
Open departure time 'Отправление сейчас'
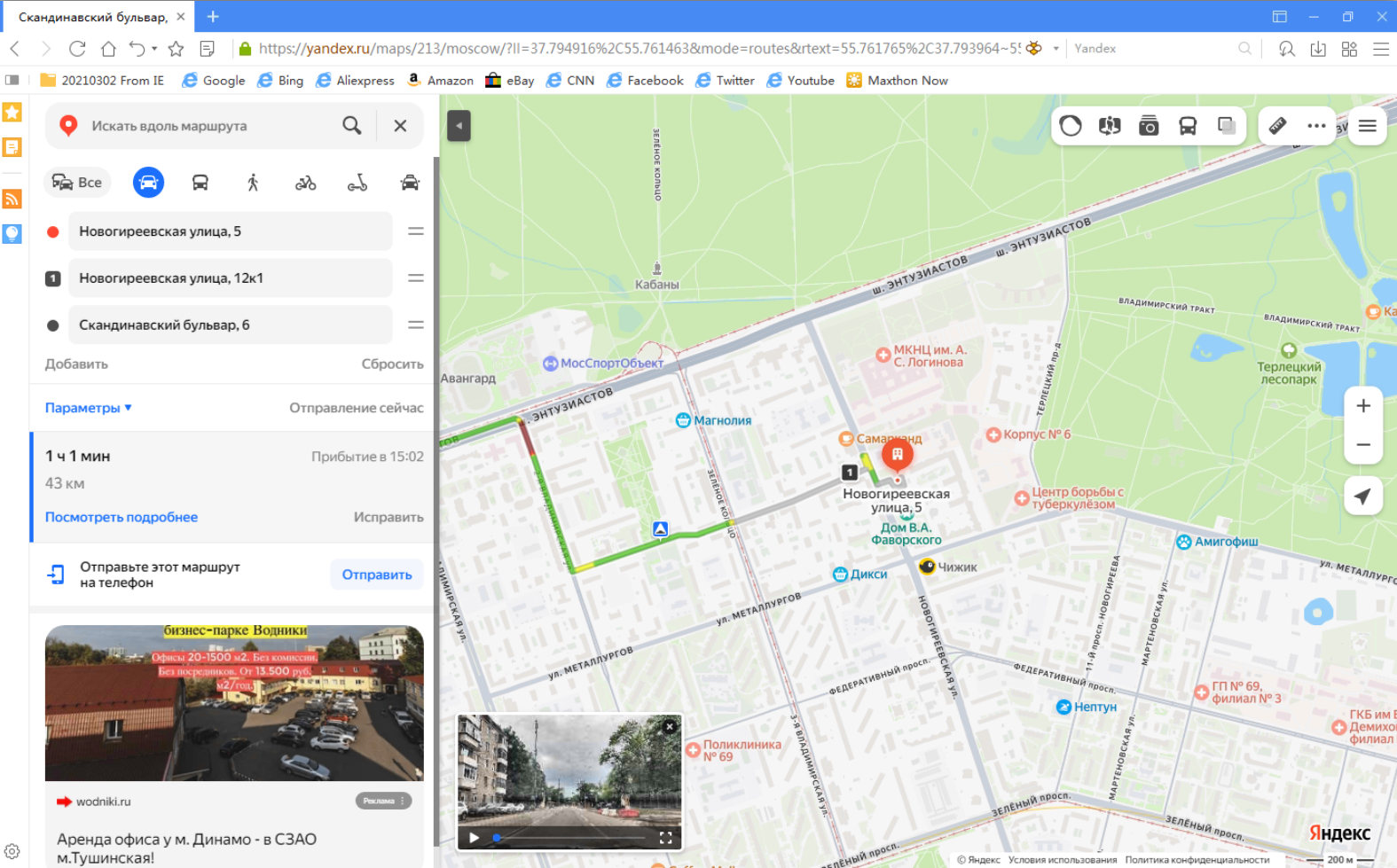coord(357,408)
